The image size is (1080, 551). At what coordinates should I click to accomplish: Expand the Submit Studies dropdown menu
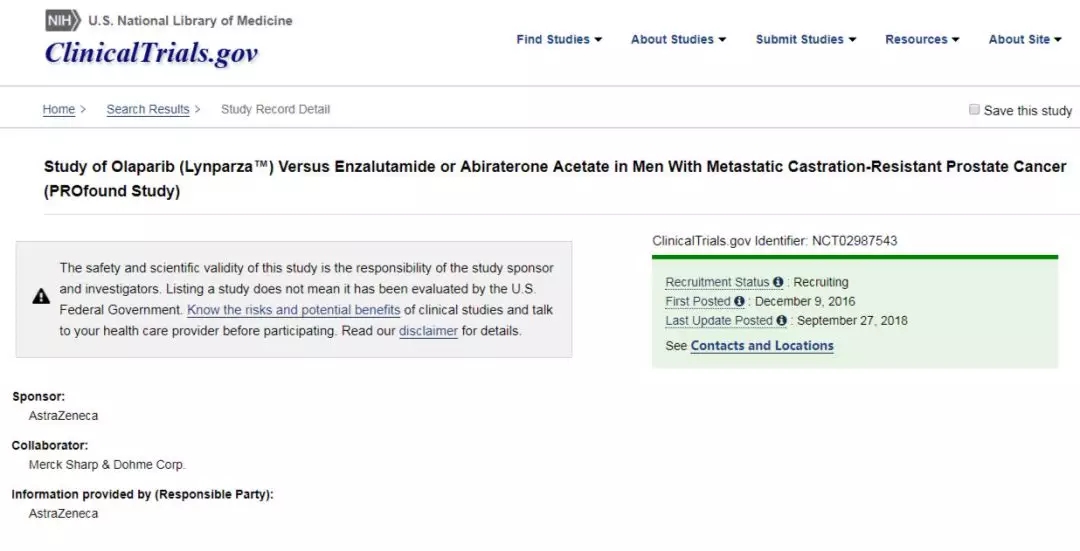click(x=806, y=40)
